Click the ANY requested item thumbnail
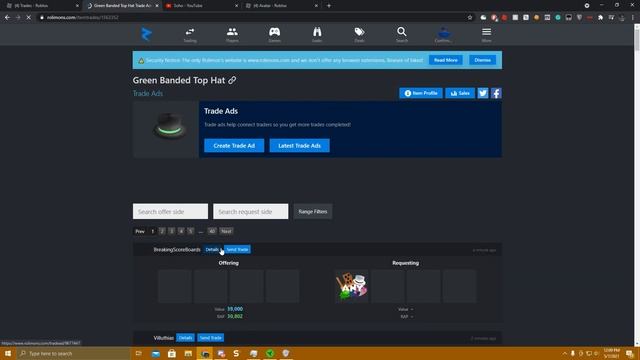The height and width of the screenshot is (360, 640). coord(351,286)
